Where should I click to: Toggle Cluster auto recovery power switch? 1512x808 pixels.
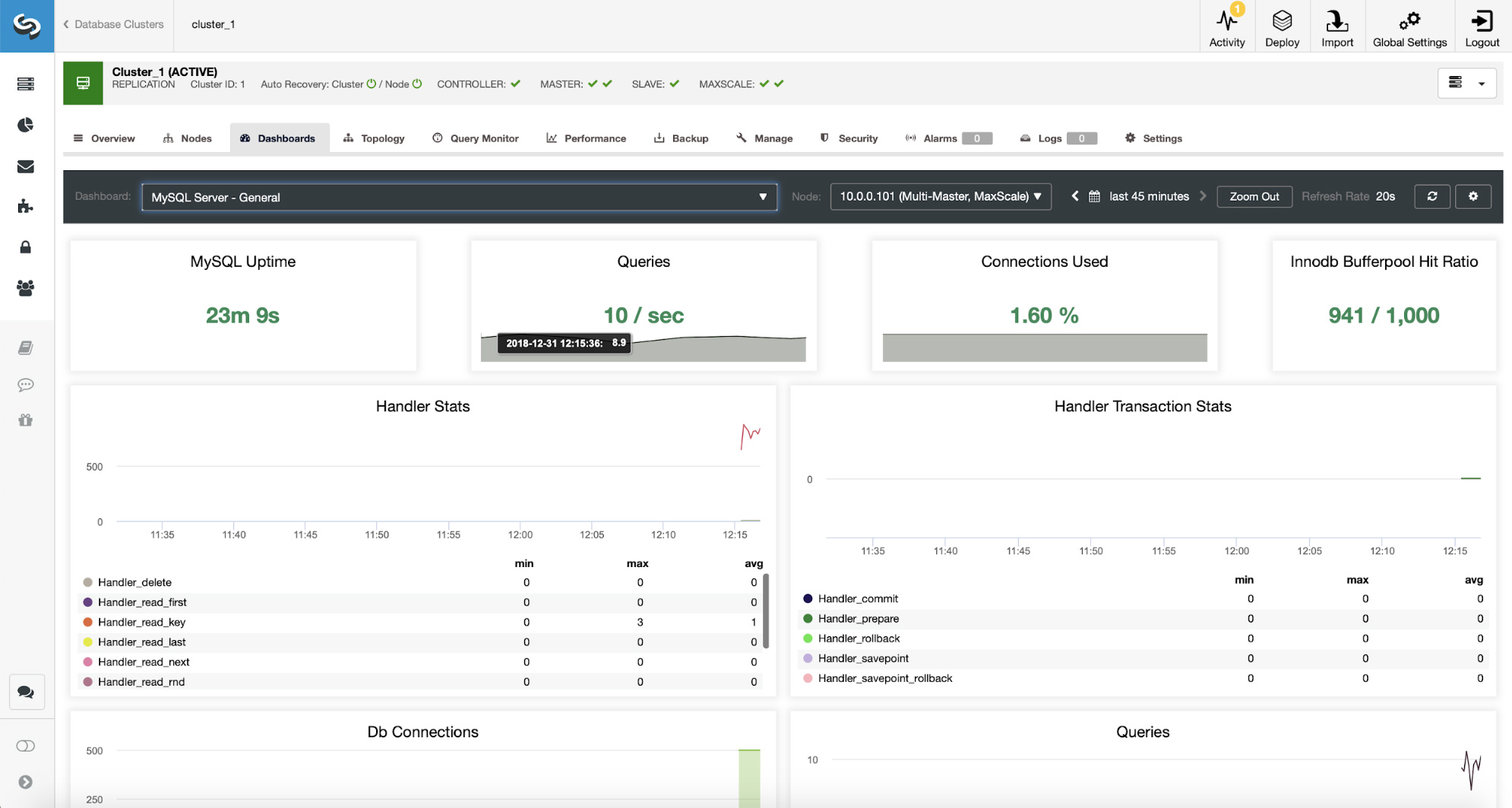tap(371, 84)
